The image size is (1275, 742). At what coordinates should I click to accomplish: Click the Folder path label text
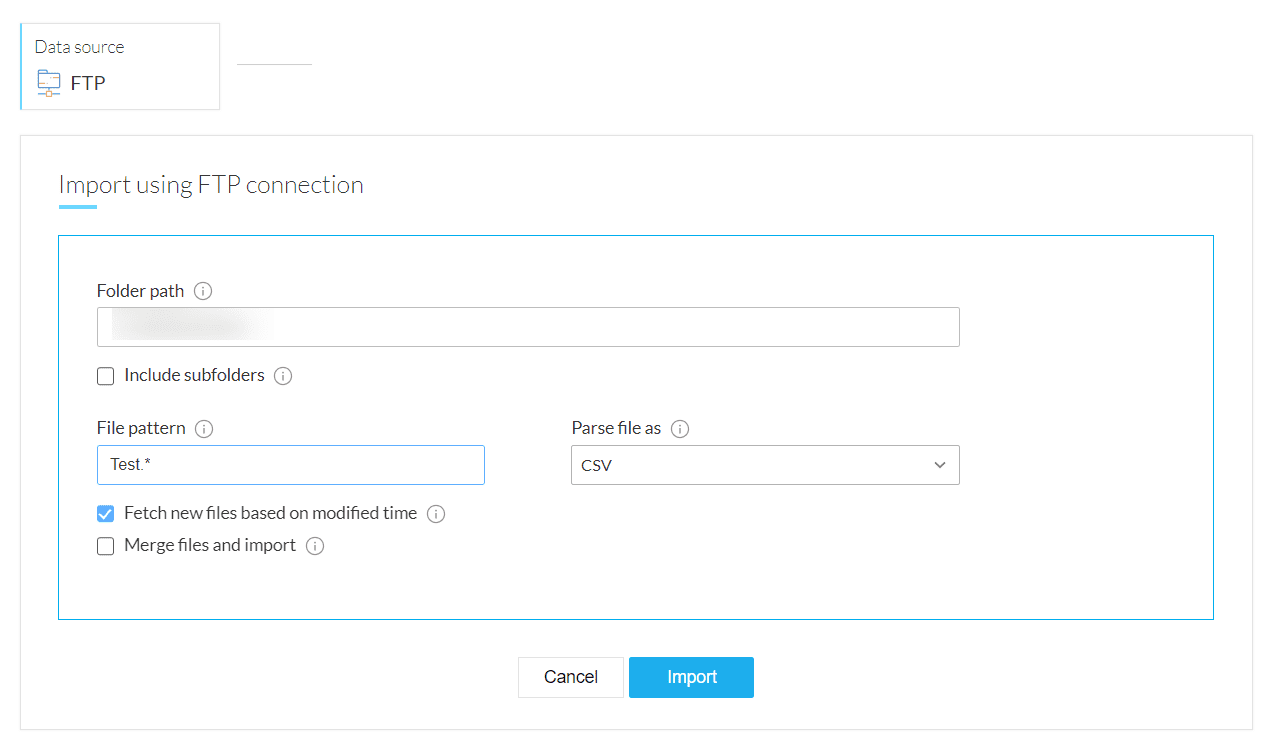(140, 291)
